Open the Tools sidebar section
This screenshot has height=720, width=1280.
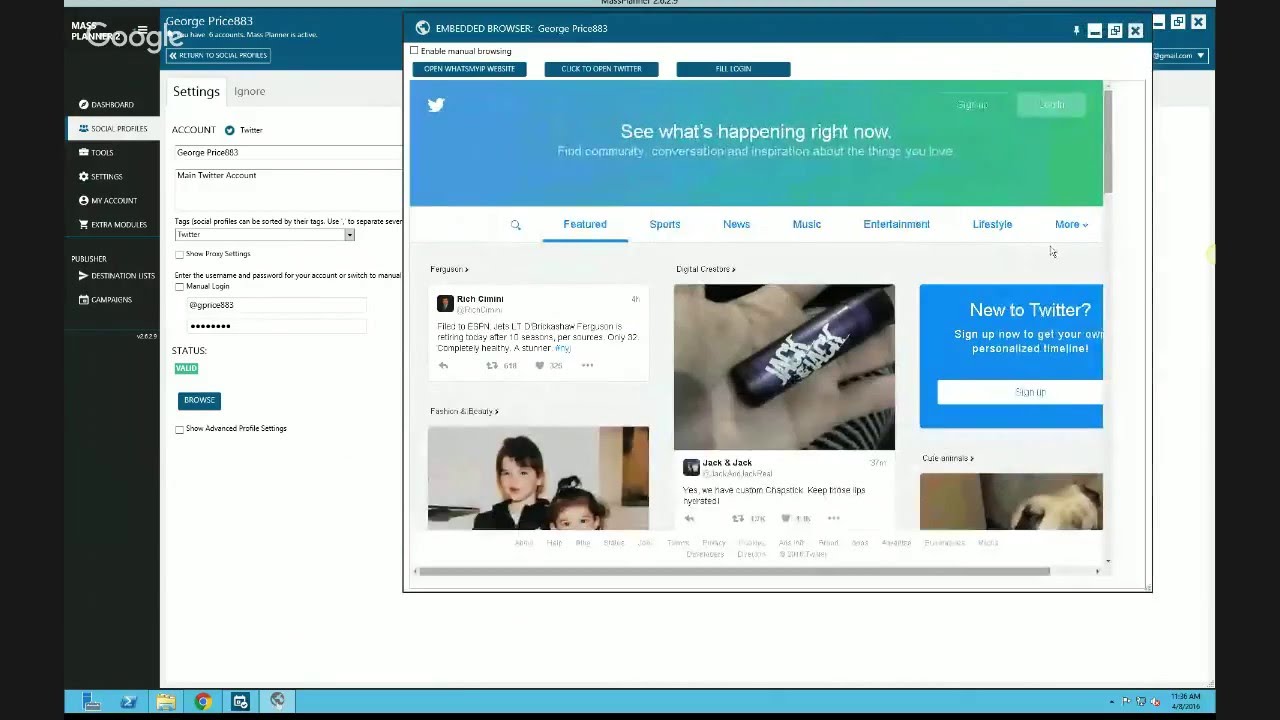[x=96, y=152]
